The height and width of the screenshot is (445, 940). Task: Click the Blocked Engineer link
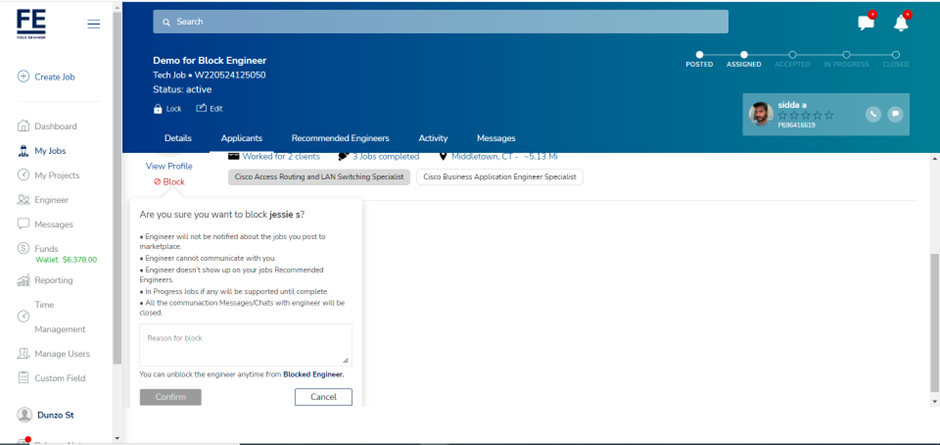point(314,374)
